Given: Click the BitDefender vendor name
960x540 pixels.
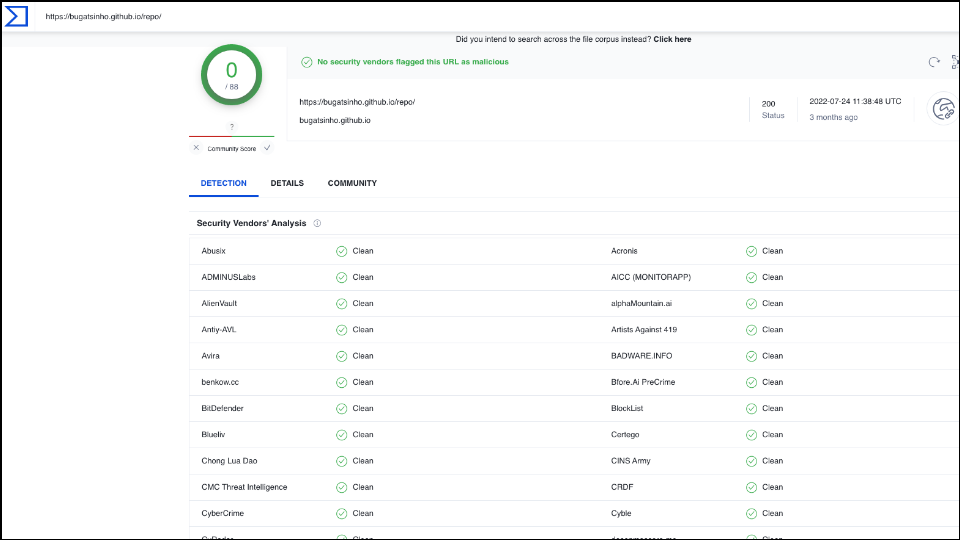Looking at the screenshot, I should [222, 408].
